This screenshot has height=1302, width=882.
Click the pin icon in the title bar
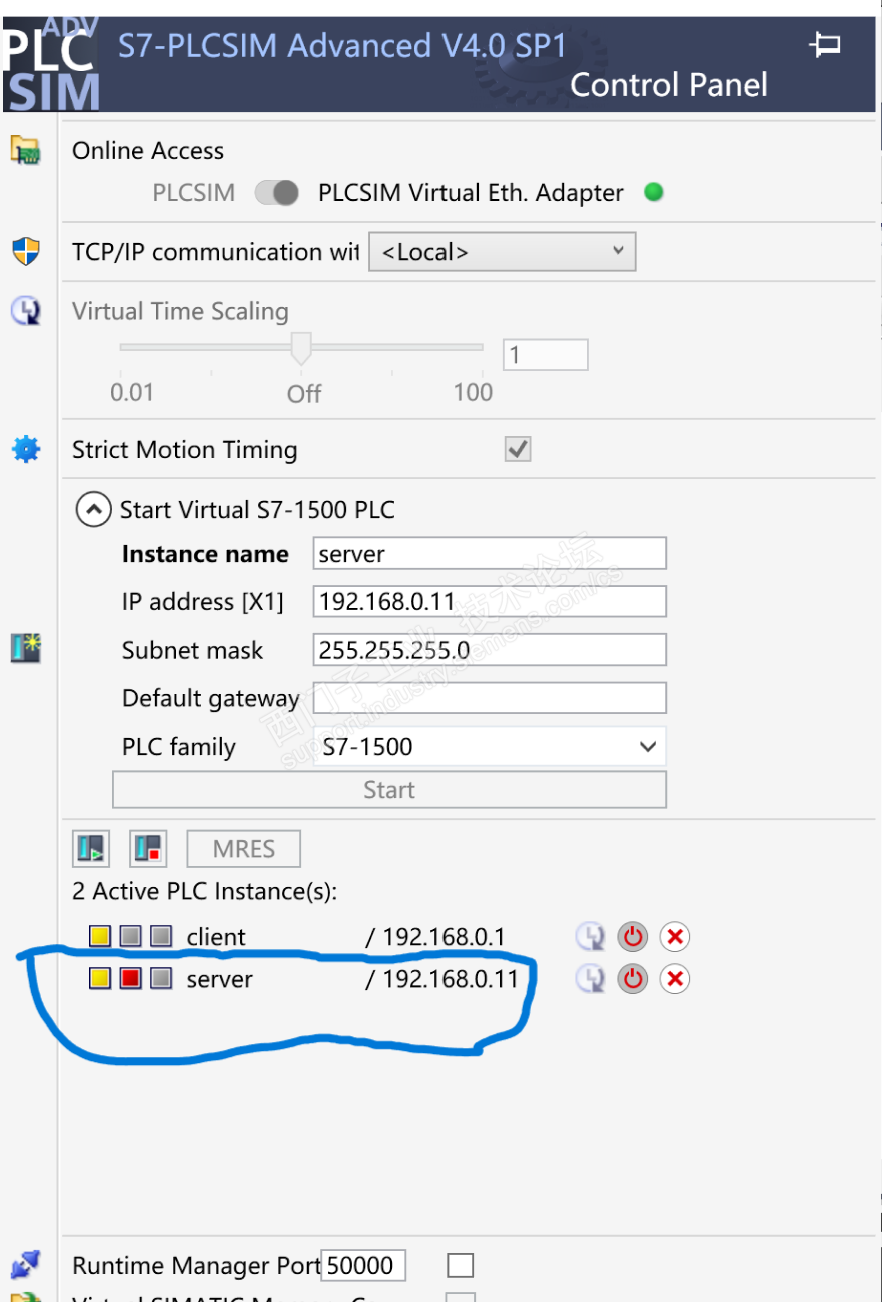(825, 45)
